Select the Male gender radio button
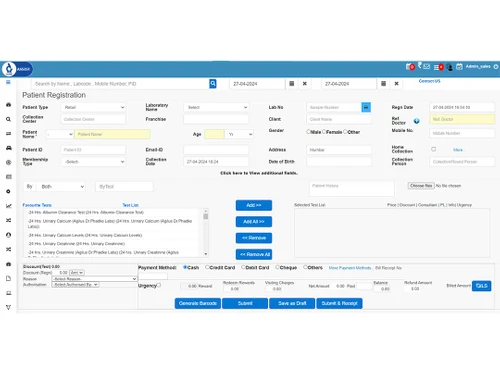500x375 pixels. [308, 132]
